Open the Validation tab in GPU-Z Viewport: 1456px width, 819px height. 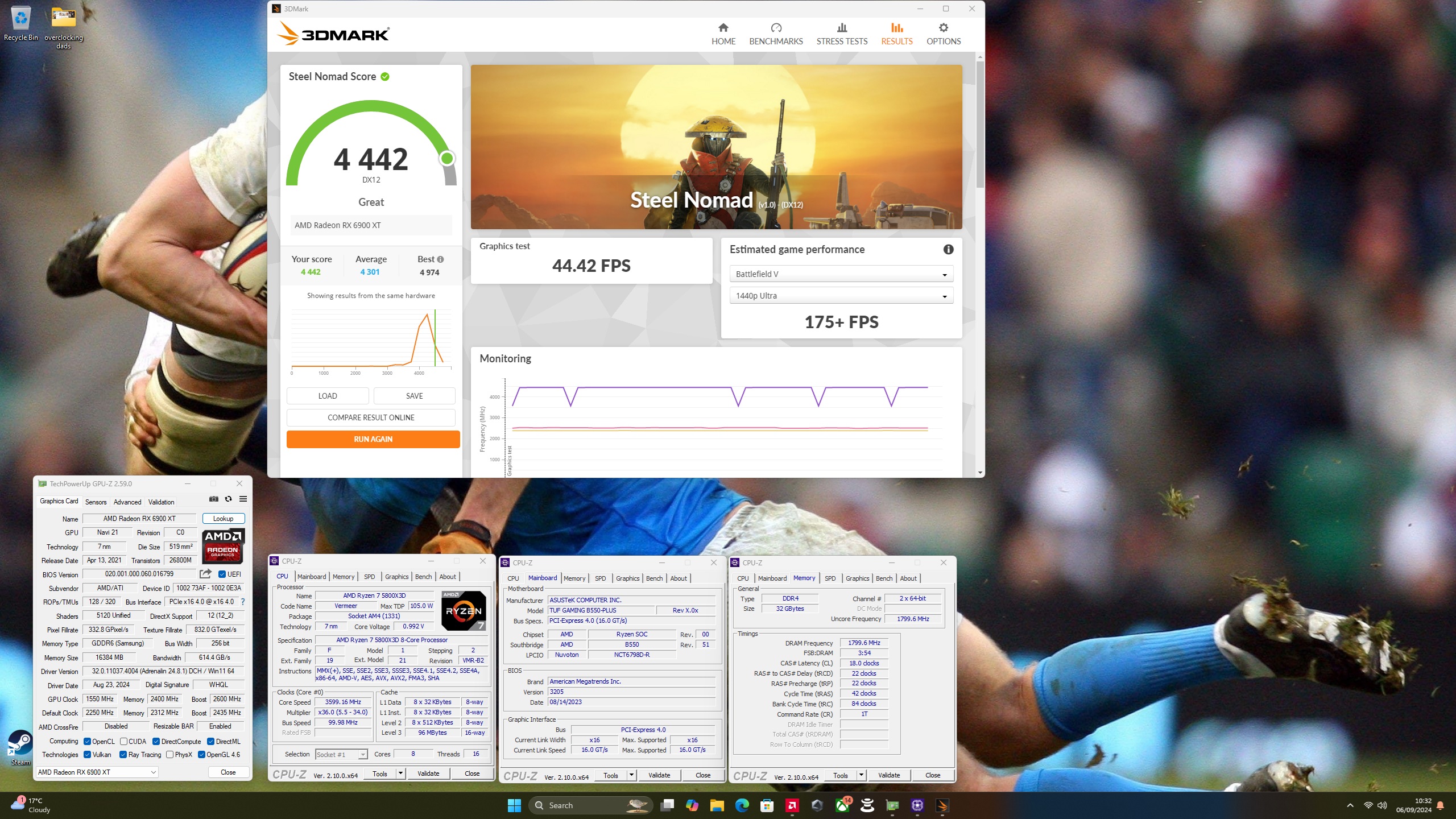pos(162,502)
